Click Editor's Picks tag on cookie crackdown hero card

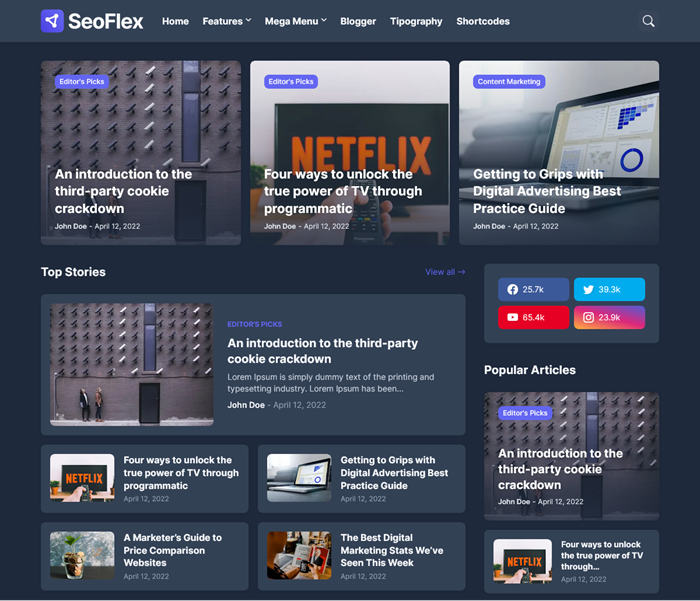tap(82, 82)
